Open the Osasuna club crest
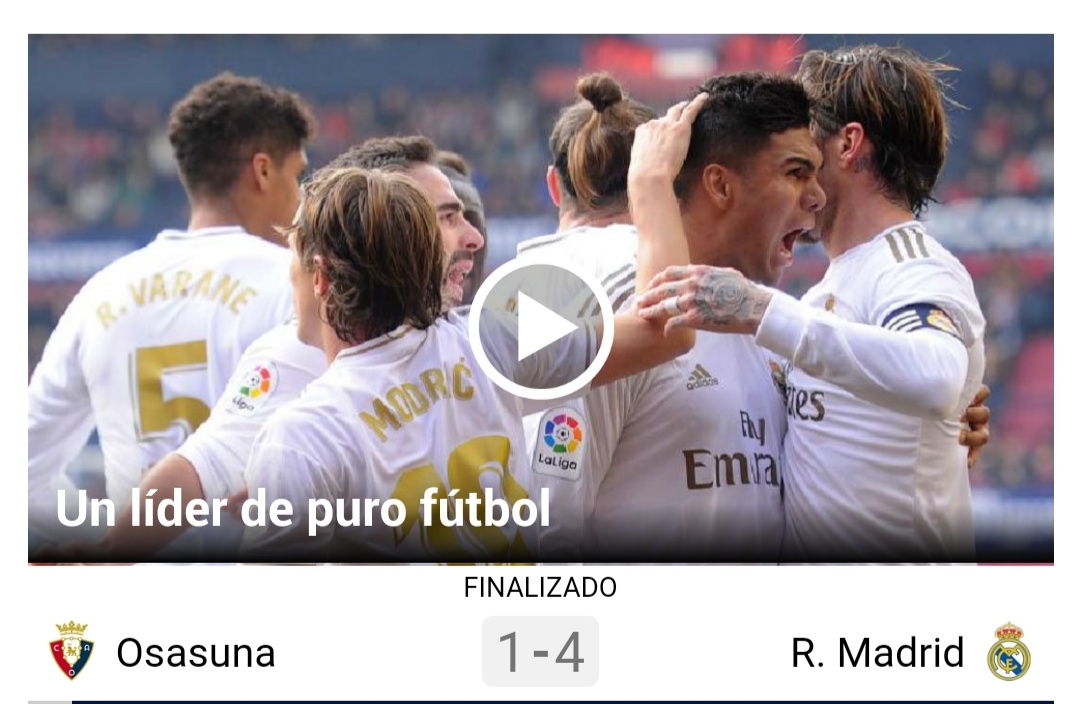The height and width of the screenshot is (704, 1080). click(71, 651)
